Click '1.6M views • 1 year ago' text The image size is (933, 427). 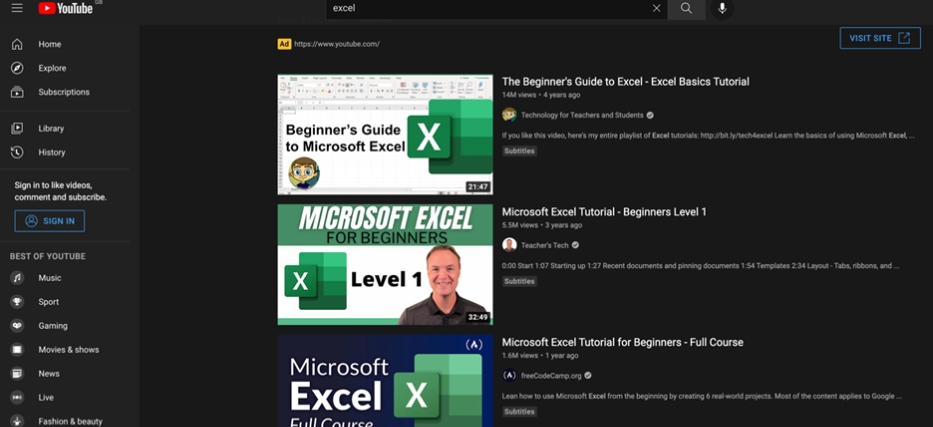point(540,356)
